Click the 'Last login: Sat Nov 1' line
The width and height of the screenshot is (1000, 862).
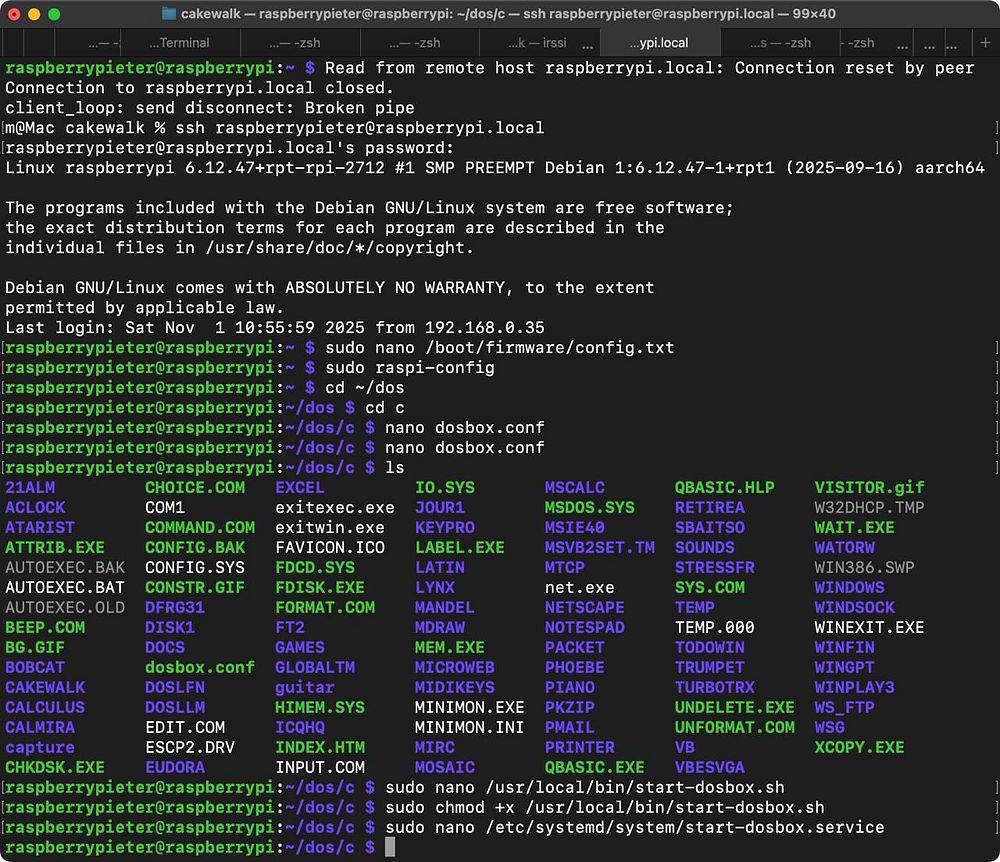[x=275, y=328]
